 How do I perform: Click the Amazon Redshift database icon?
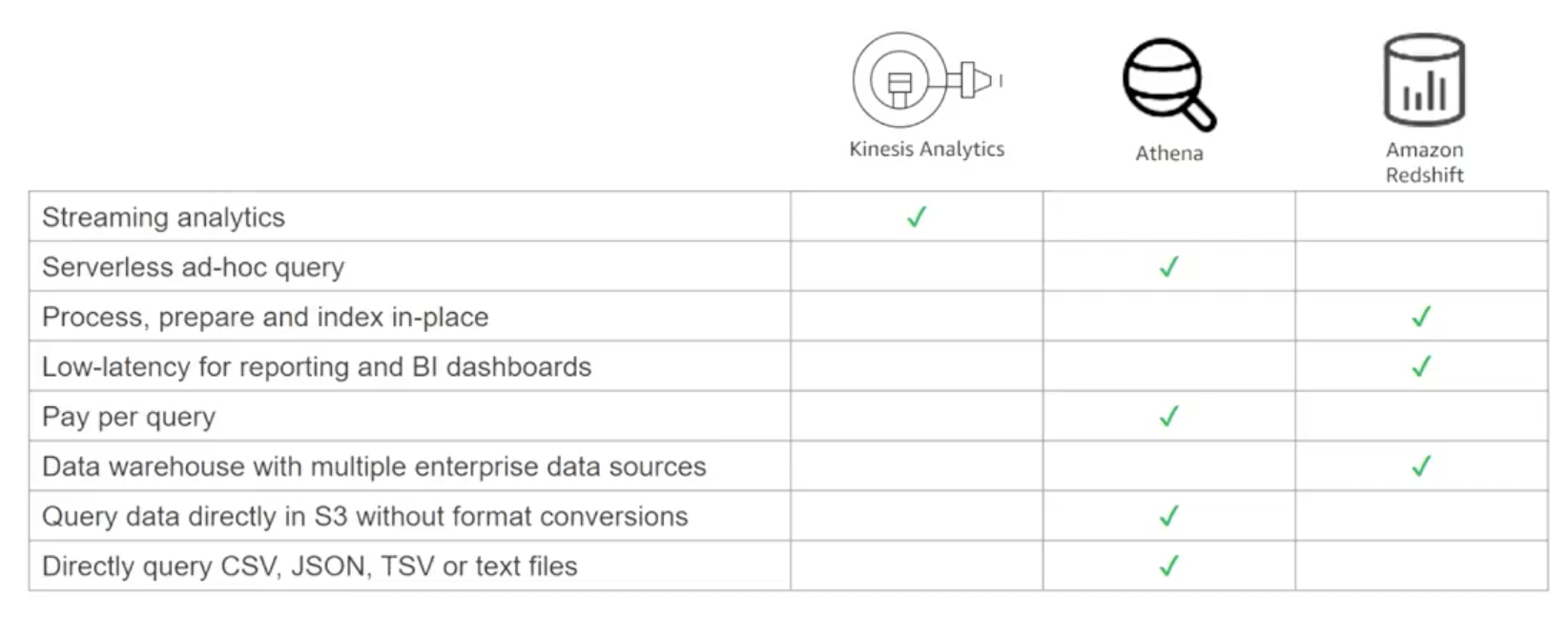[x=1424, y=80]
